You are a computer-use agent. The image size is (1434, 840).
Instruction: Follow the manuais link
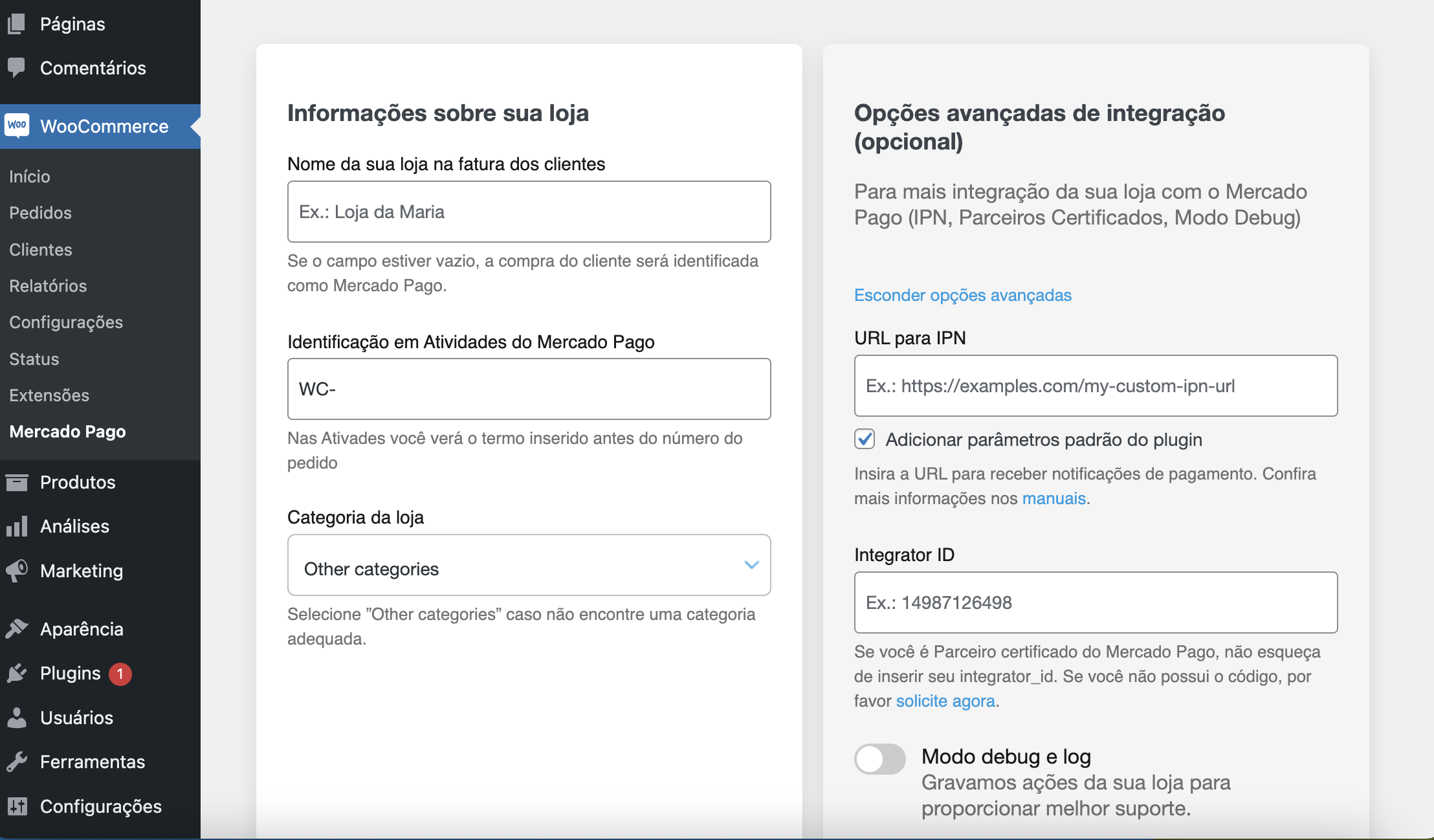tap(1053, 498)
